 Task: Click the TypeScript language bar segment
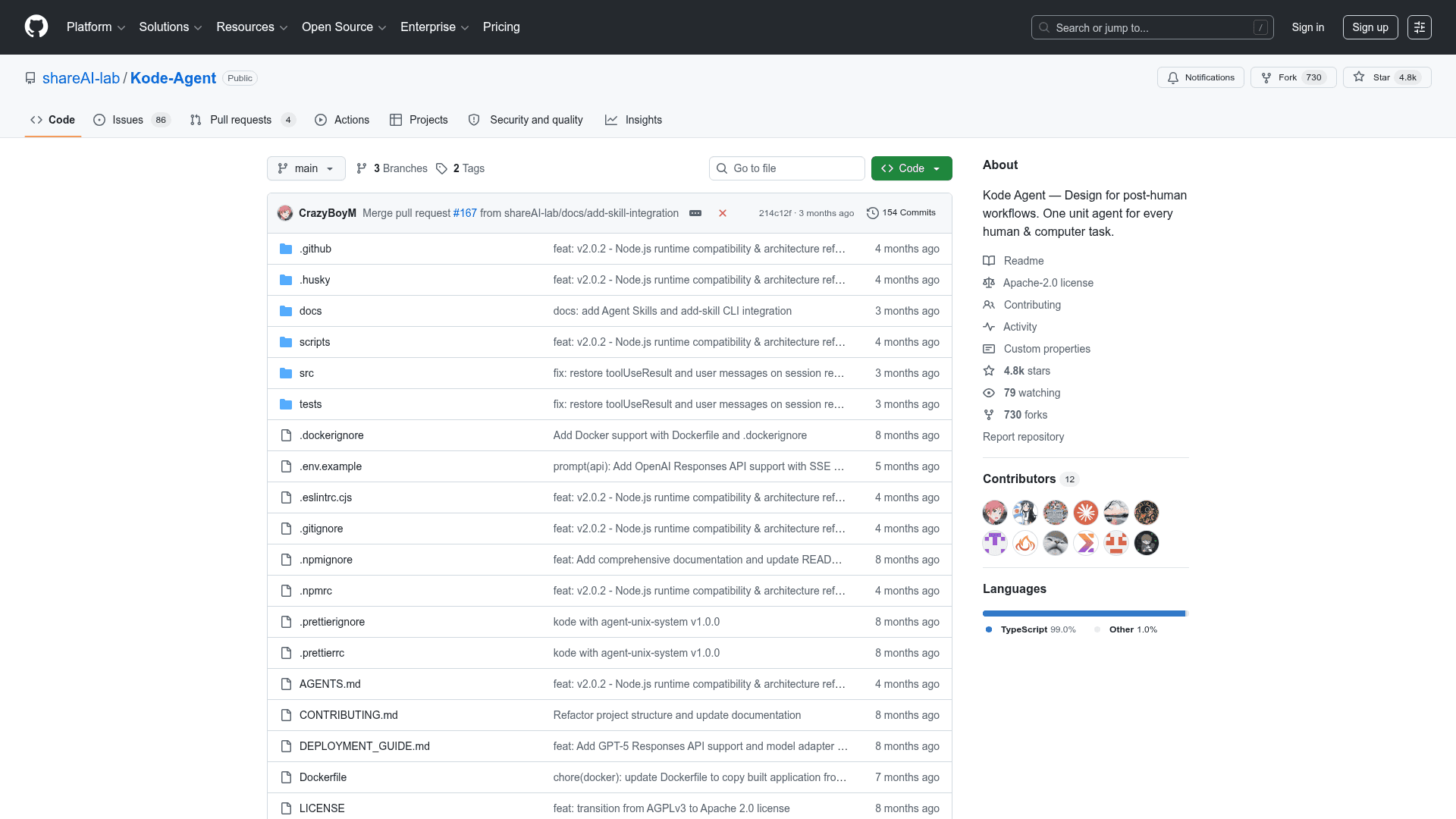coord(1083,613)
